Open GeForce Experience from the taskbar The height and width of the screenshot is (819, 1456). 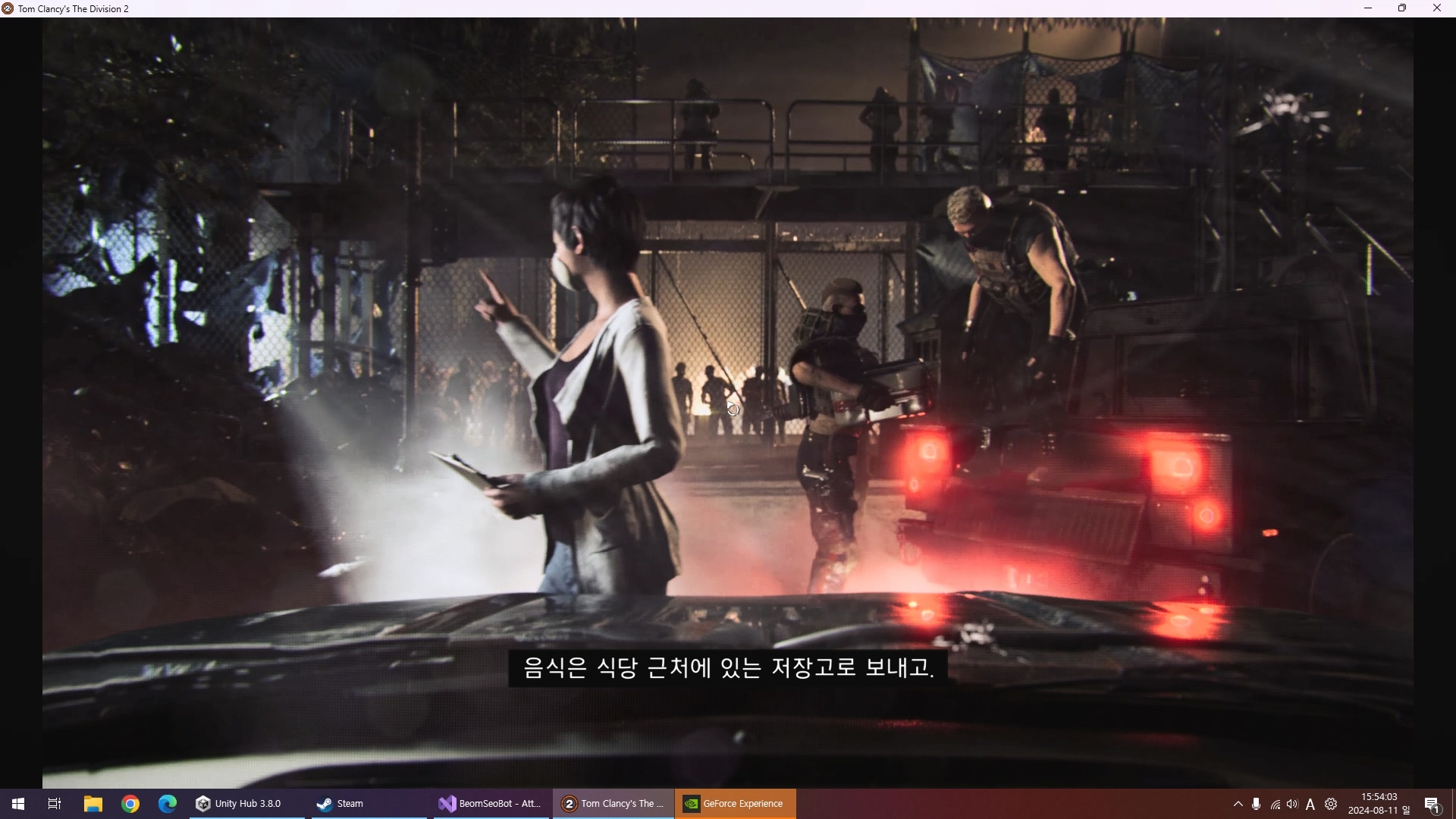734,804
